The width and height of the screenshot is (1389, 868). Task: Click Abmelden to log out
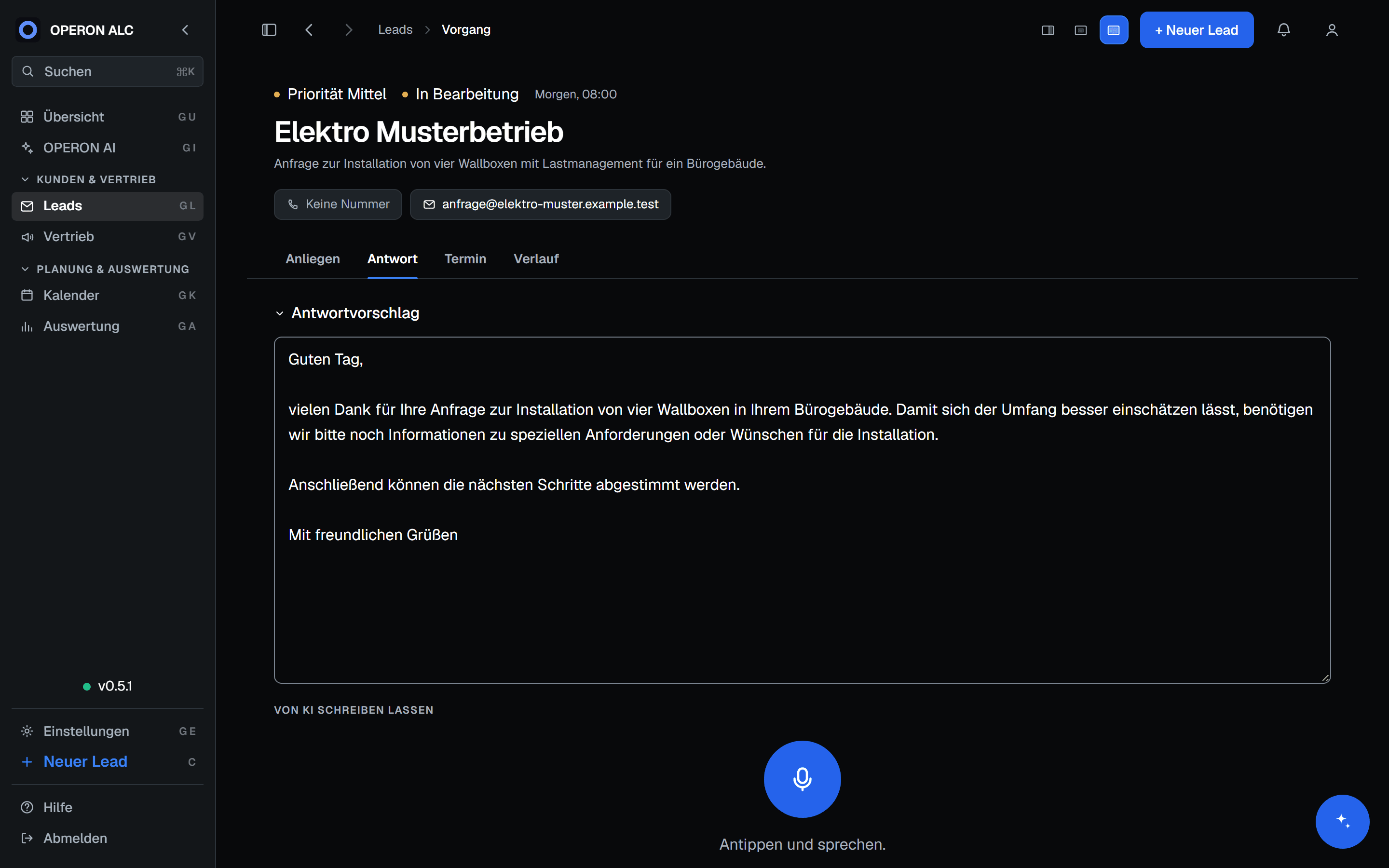tap(108, 838)
